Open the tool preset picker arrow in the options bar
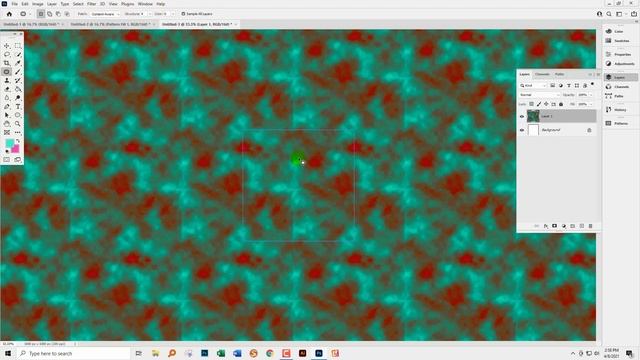 [x=30, y=14]
